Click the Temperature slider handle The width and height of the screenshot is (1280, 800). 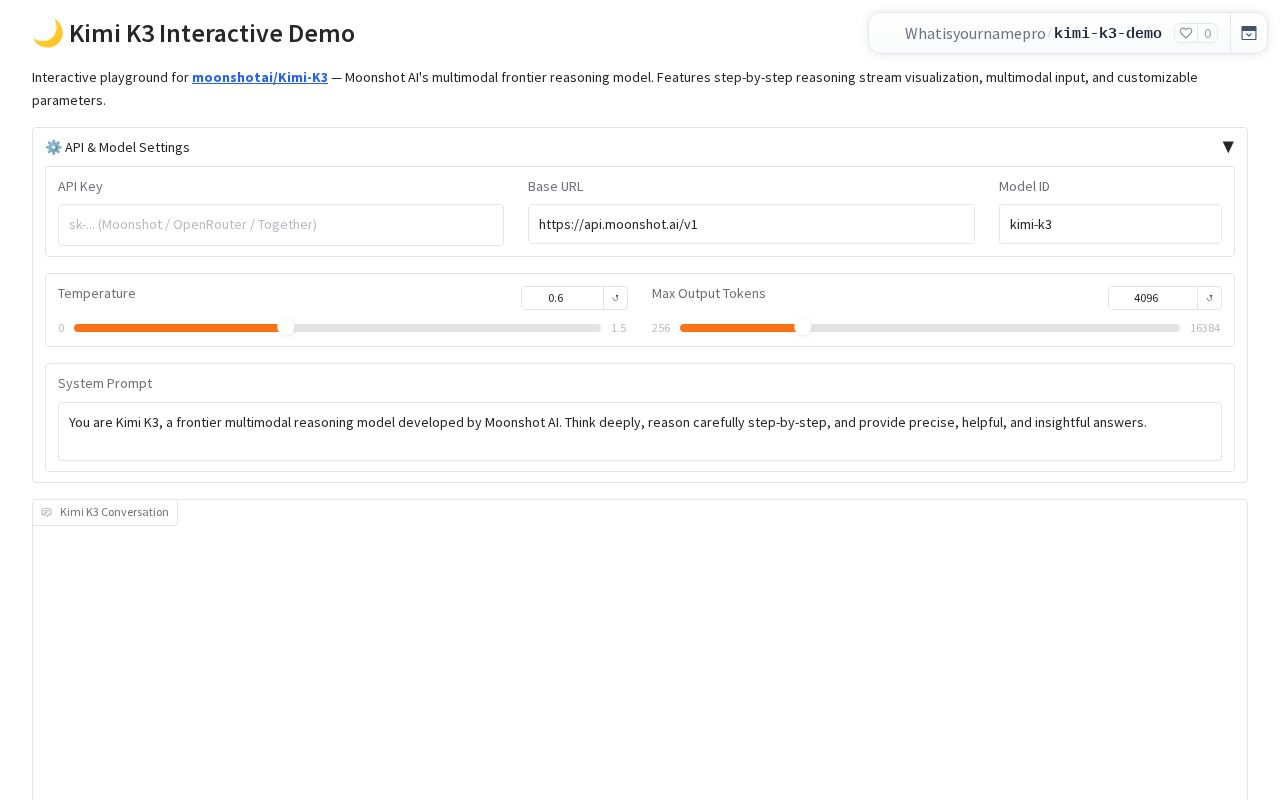286,327
